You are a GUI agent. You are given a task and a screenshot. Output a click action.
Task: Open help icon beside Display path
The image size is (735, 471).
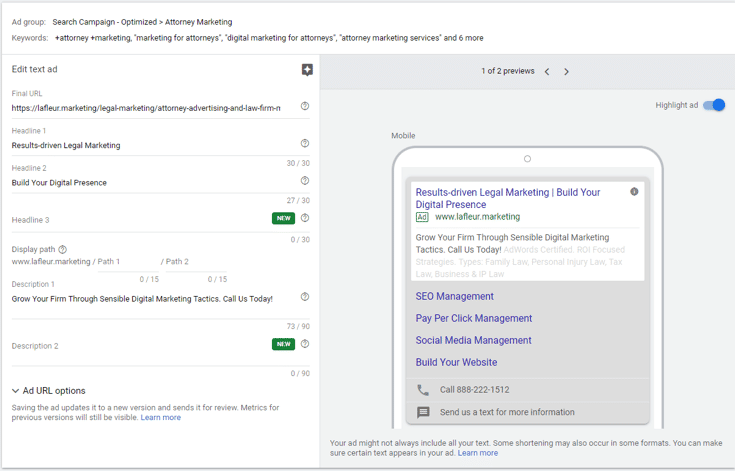62,249
